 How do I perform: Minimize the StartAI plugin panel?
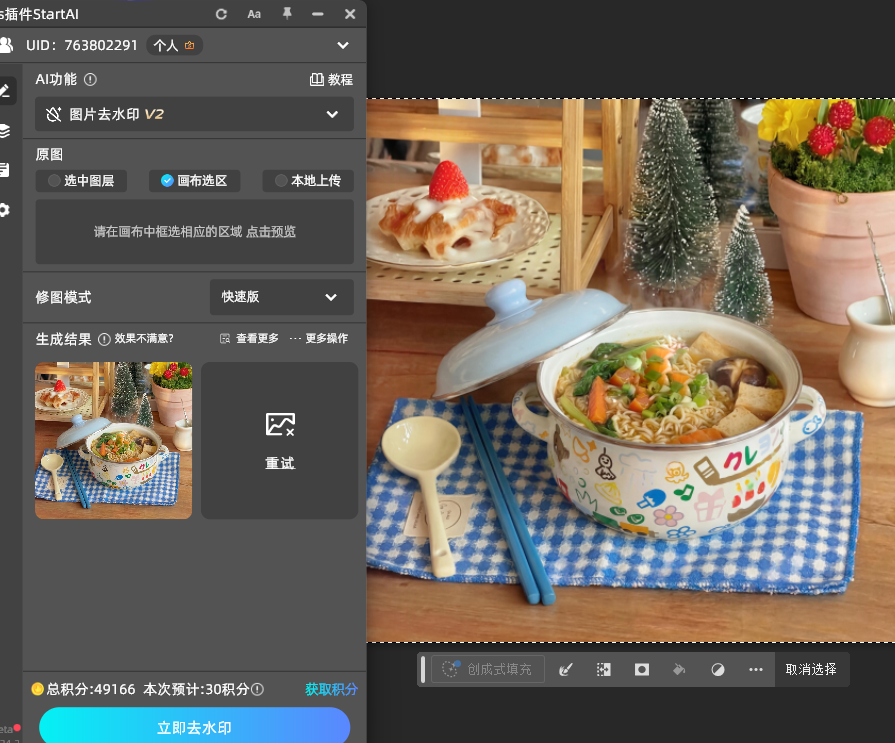coord(318,14)
